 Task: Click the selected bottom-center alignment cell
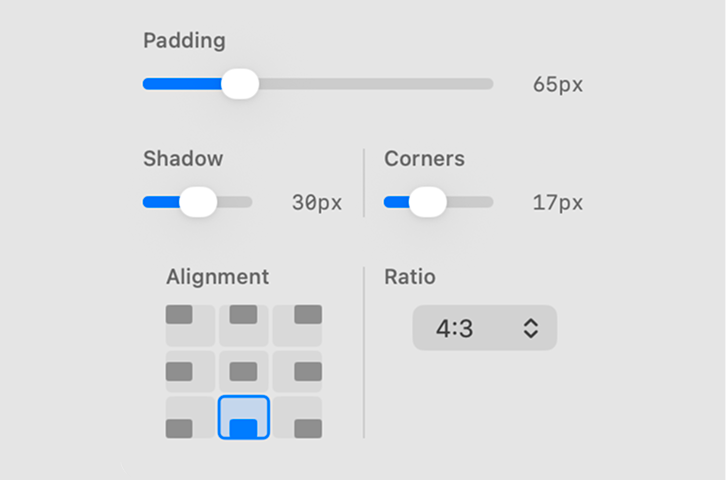244,417
